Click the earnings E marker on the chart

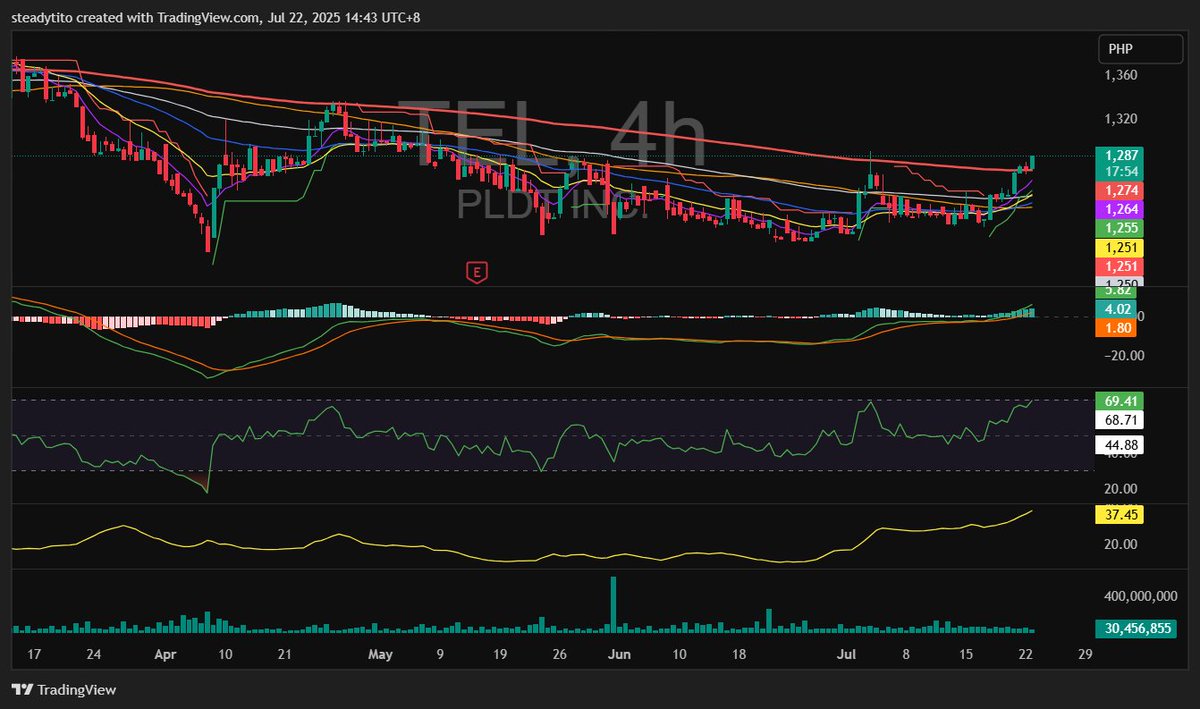(x=478, y=271)
